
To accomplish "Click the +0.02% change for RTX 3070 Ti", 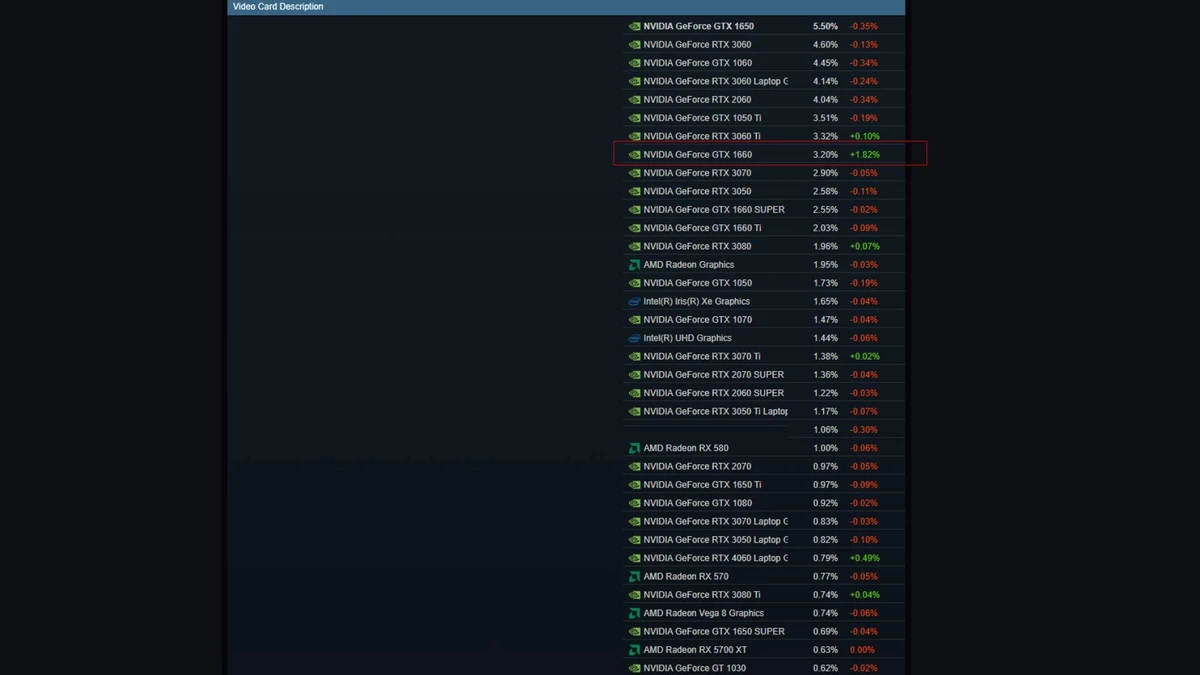I will click(865, 356).
